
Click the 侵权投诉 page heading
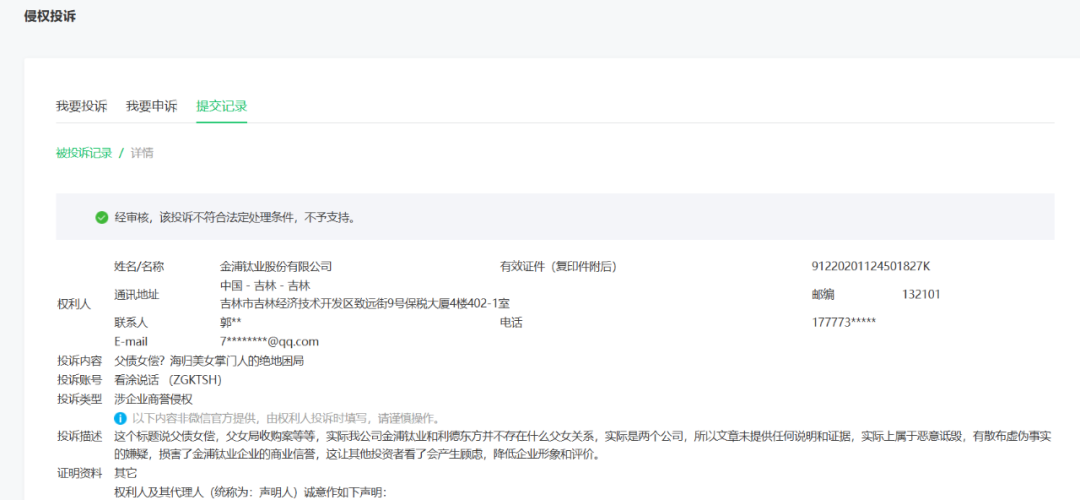coord(50,17)
